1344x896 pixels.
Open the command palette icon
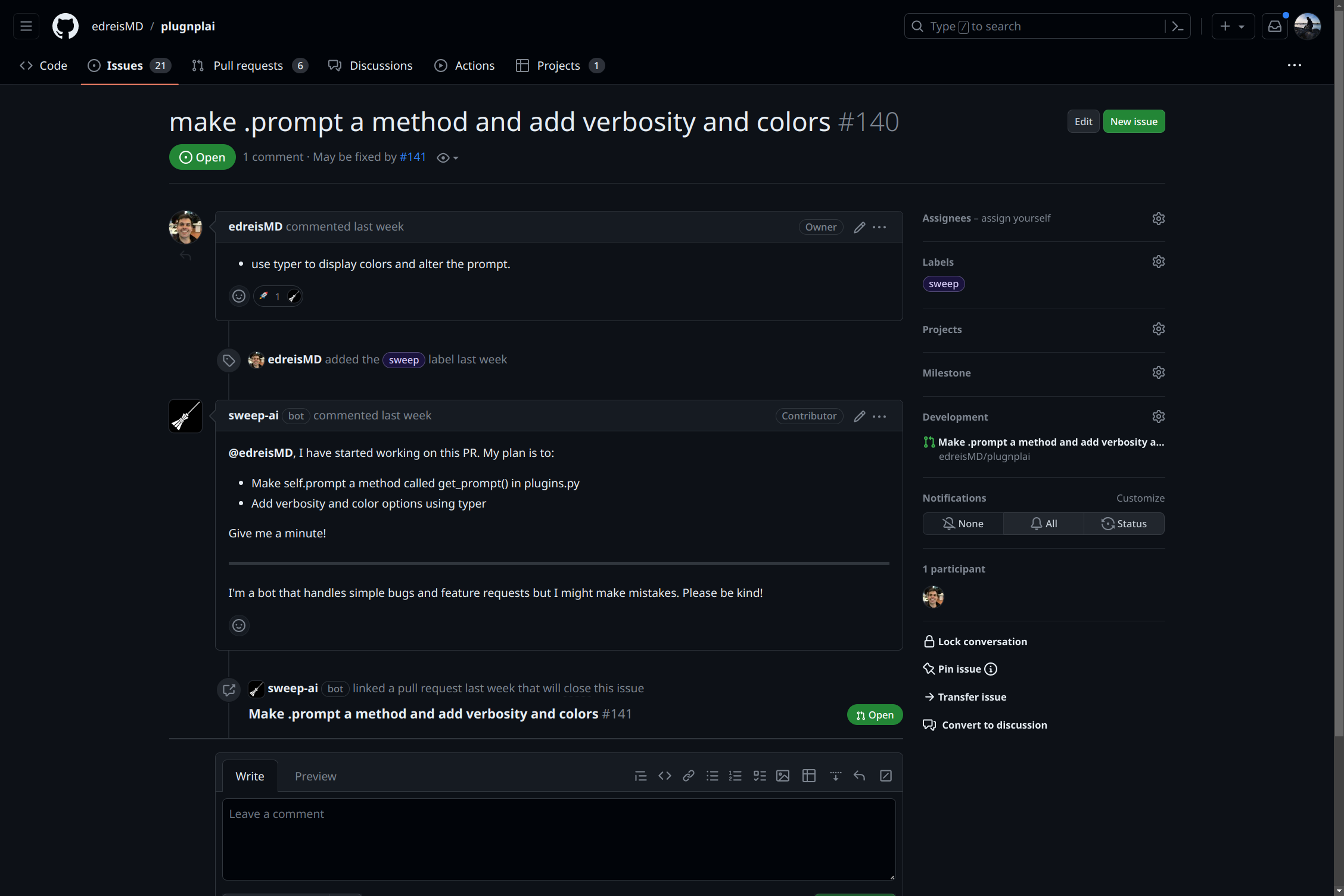click(1177, 26)
